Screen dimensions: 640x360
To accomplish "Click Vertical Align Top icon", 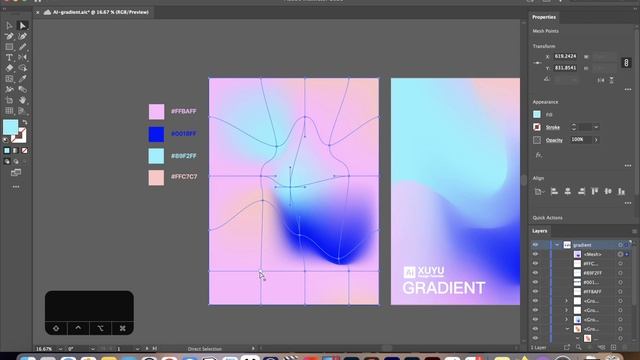I will tap(595, 191).
